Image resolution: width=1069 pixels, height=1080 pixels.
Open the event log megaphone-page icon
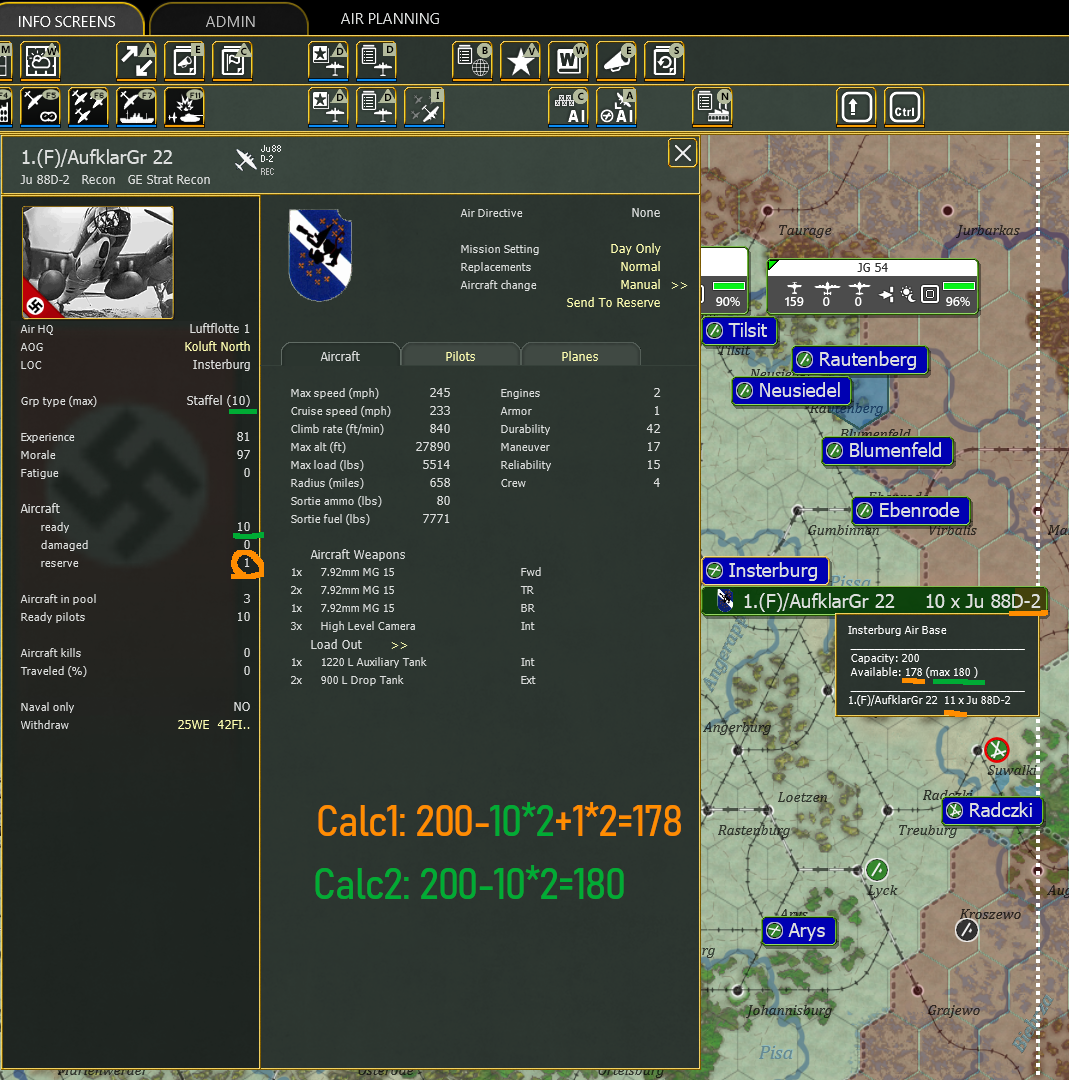185,61
